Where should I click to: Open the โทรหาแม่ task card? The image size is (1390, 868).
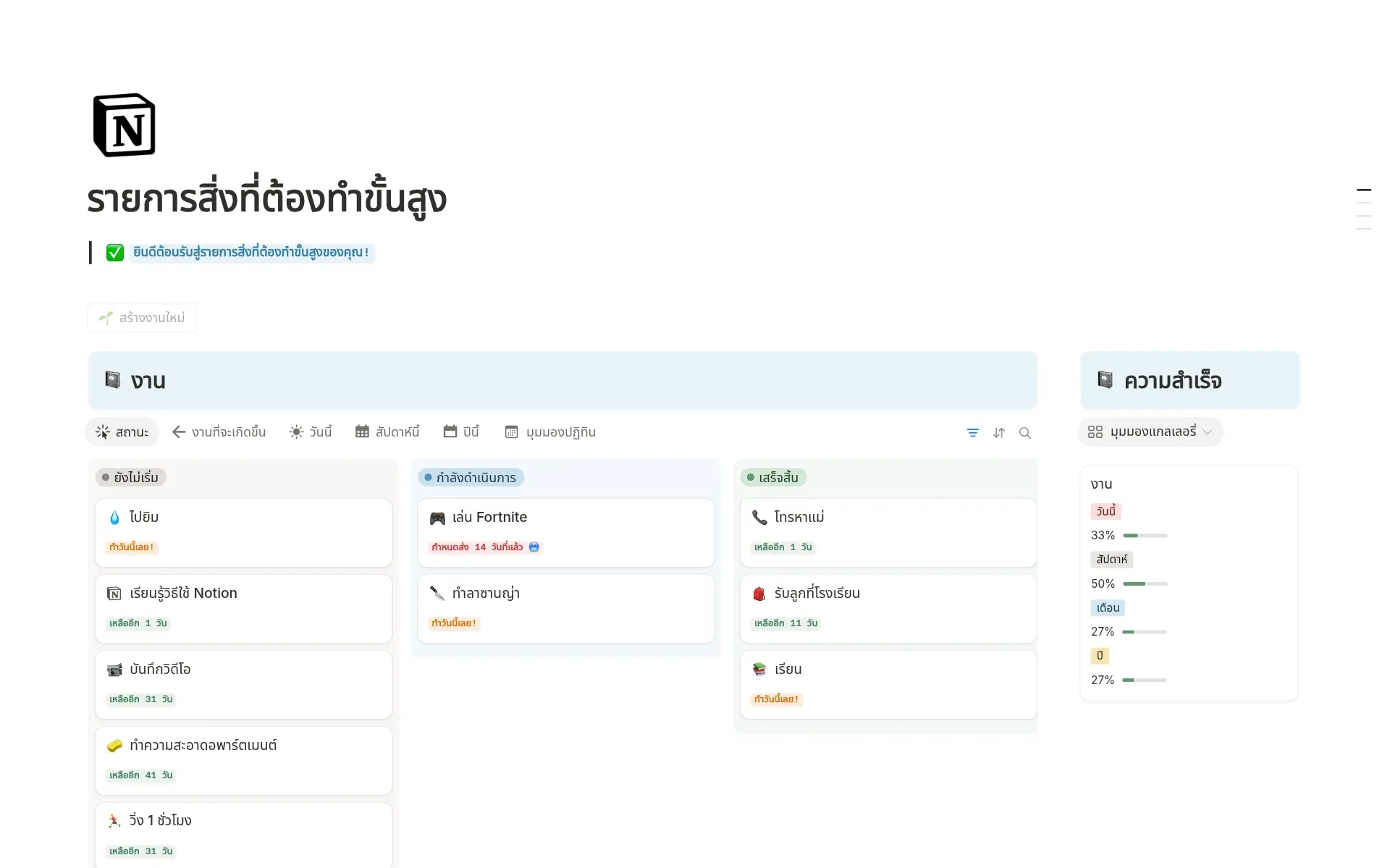click(x=888, y=533)
